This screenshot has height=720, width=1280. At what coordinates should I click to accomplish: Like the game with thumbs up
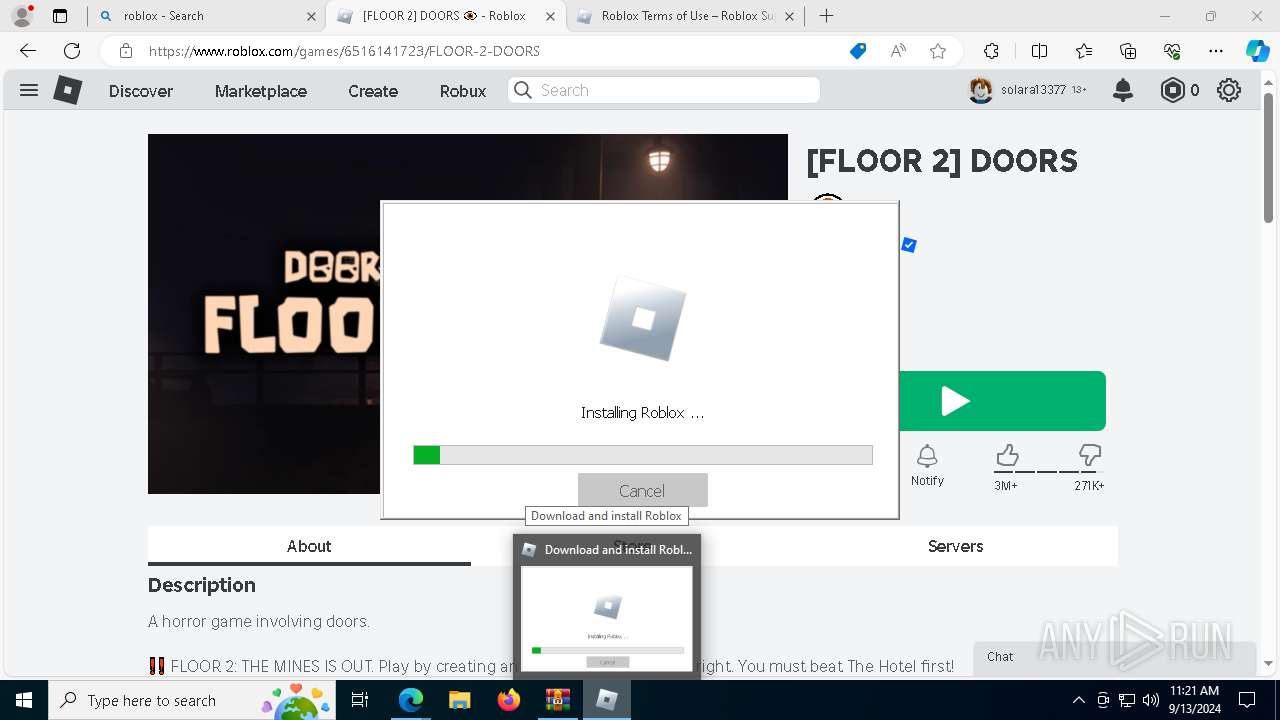[x=1007, y=456]
